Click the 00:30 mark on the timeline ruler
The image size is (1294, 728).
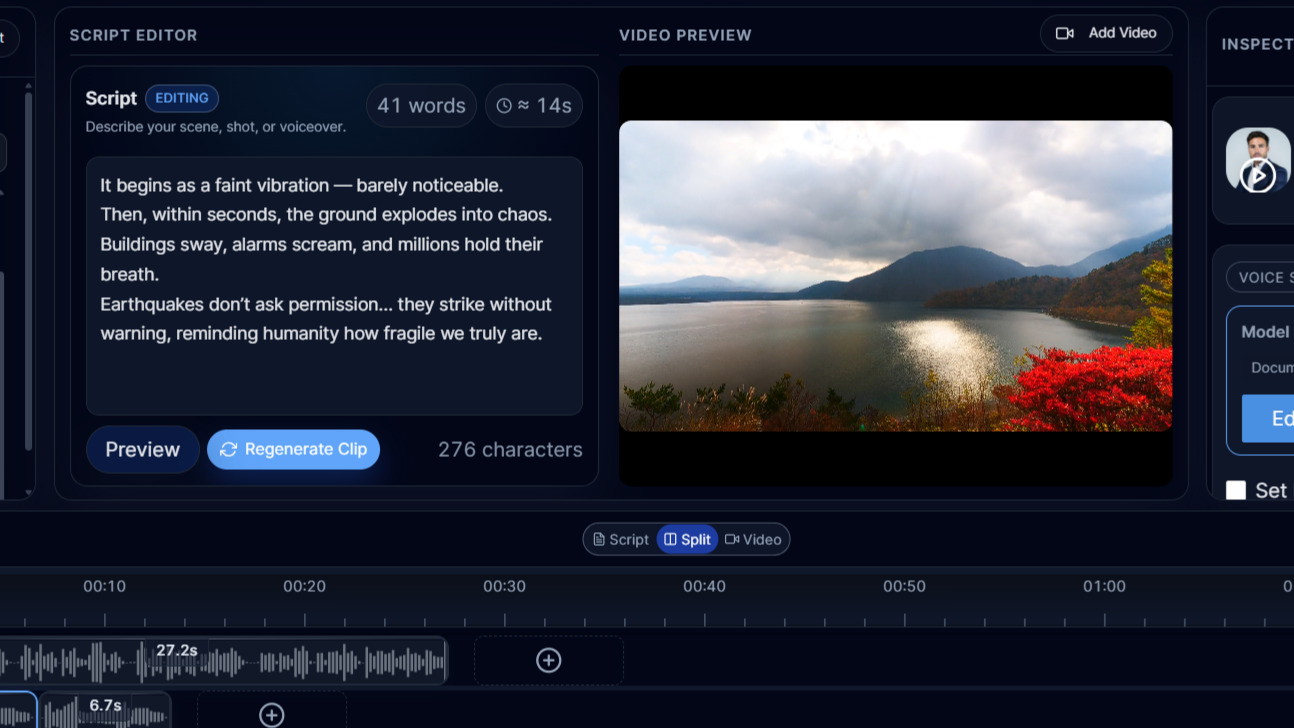click(504, 587)
